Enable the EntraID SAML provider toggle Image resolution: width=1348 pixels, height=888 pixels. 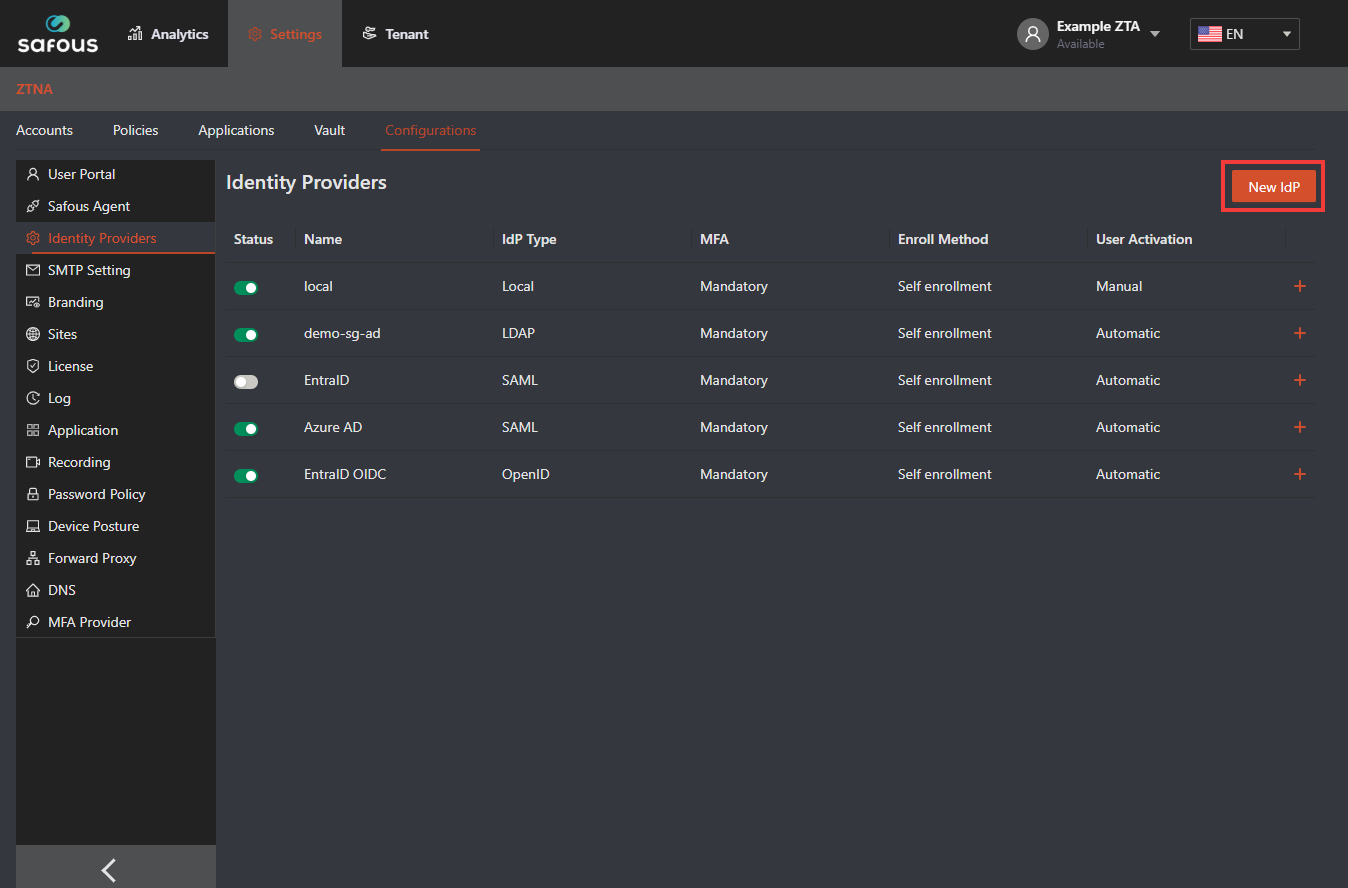tap(246, 381)
